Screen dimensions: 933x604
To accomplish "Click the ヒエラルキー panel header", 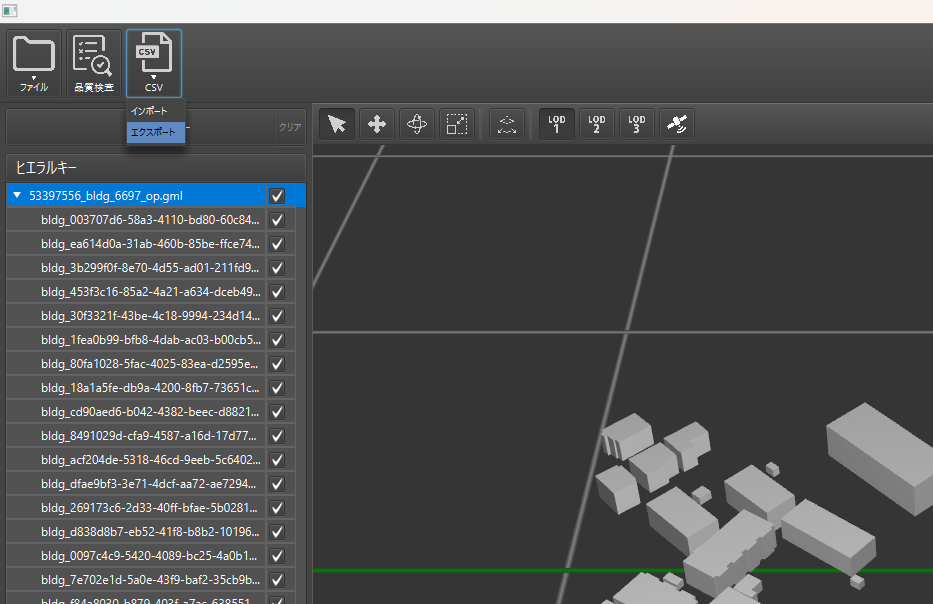I will (x=156, y=168).
